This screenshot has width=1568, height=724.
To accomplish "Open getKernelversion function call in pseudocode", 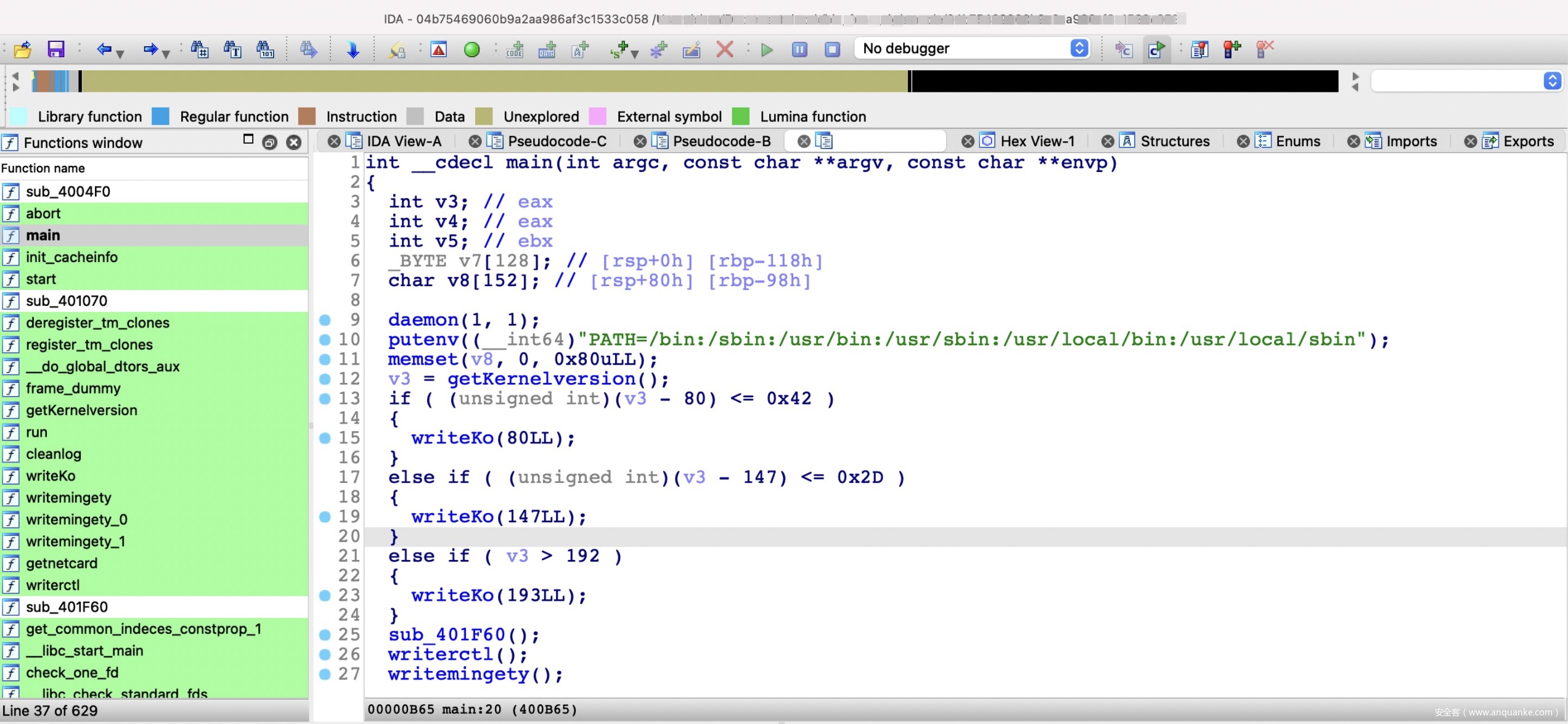I will click(x=541, y=379).
